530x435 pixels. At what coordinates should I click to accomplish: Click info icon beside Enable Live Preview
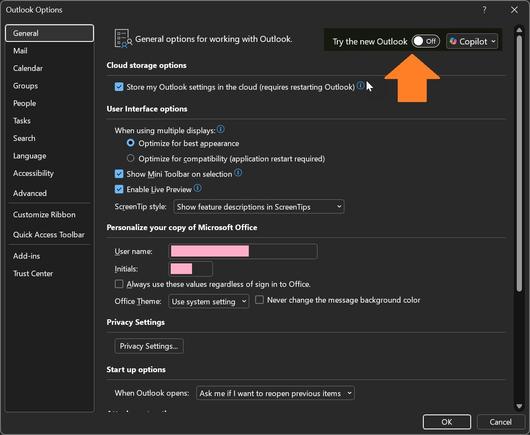(198, 188)
